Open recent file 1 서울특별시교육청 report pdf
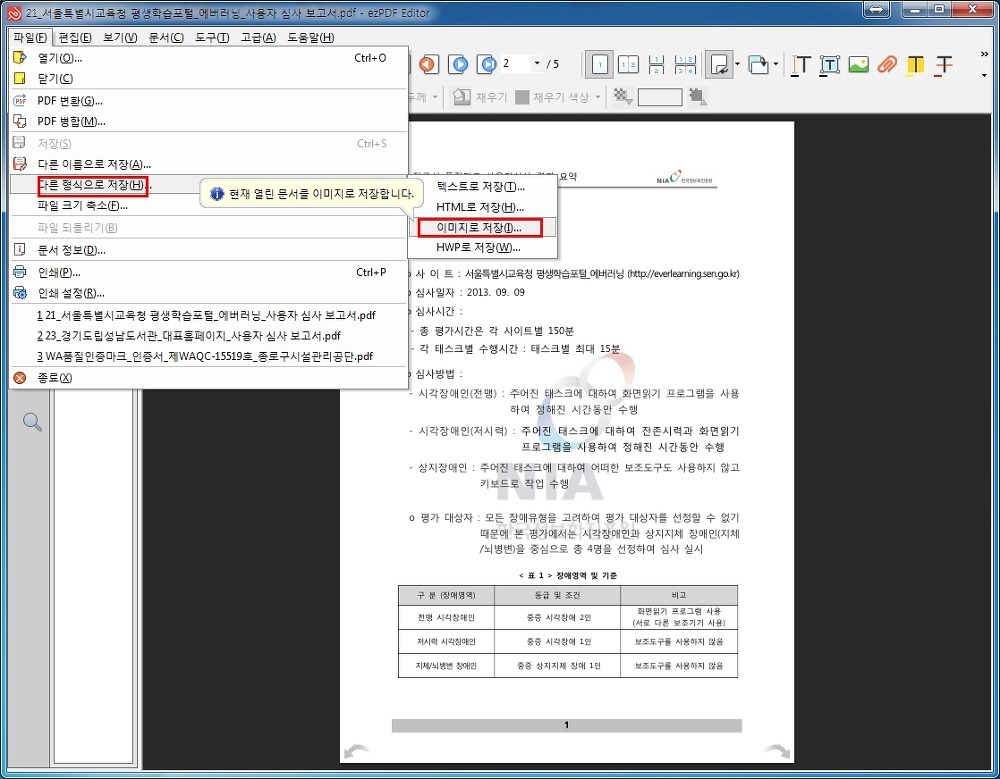Viewport: 1000px width, 779px height. [x=209, y=315]
